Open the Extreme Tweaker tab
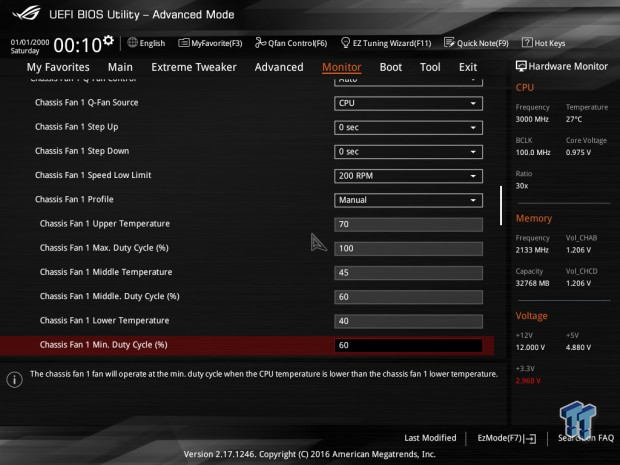 194,67
